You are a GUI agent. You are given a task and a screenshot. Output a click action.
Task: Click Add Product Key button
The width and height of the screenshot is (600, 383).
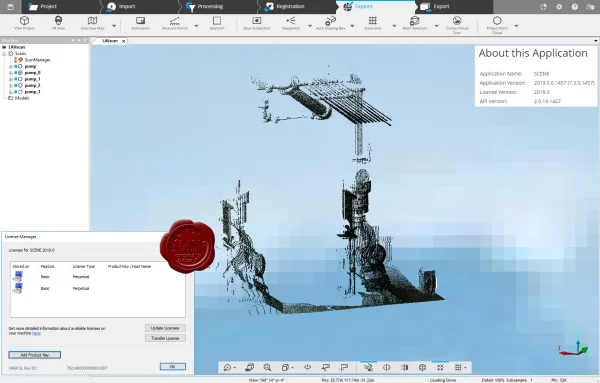pos(34,355)
